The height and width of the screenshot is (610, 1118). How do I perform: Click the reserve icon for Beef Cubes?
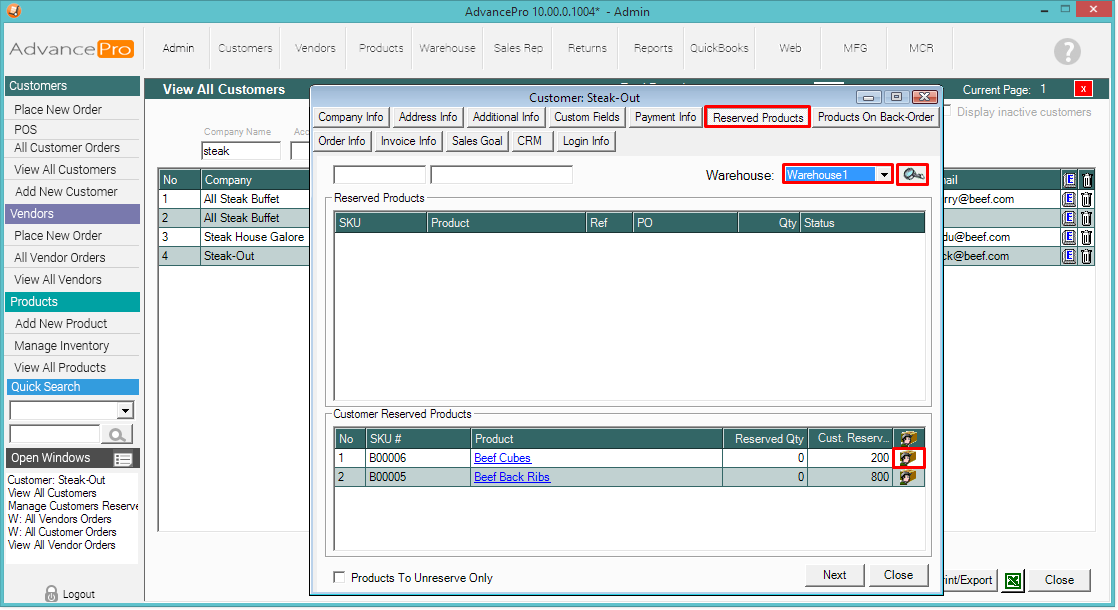click(908, 458)
